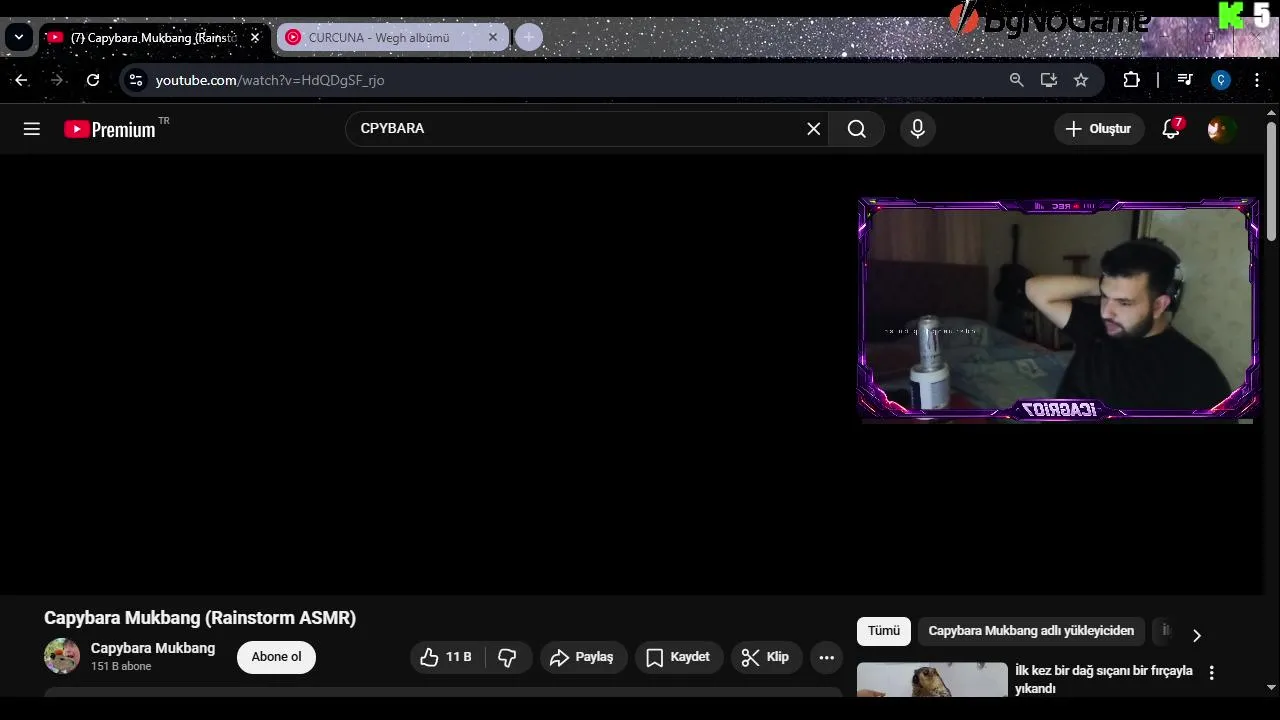1280x720 pixels.
Task: Open the Oluştur create button
Action: (x=1099, y=129)
